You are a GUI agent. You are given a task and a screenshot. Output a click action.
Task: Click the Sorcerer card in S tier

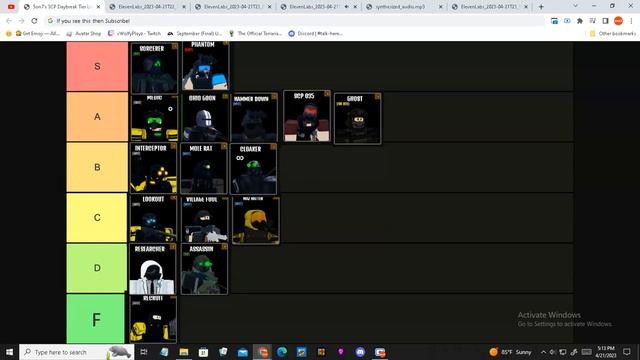pos(154,68)
